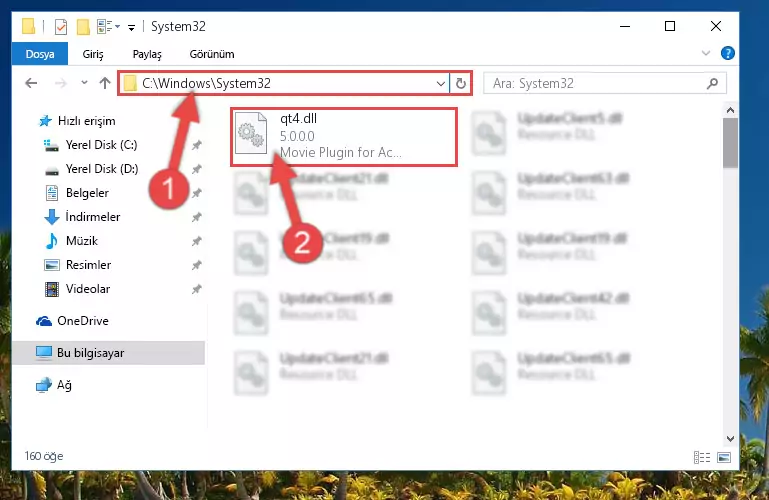Go forward with the right arrow
This screenshot has height=500, width=769.
[60, 83]
